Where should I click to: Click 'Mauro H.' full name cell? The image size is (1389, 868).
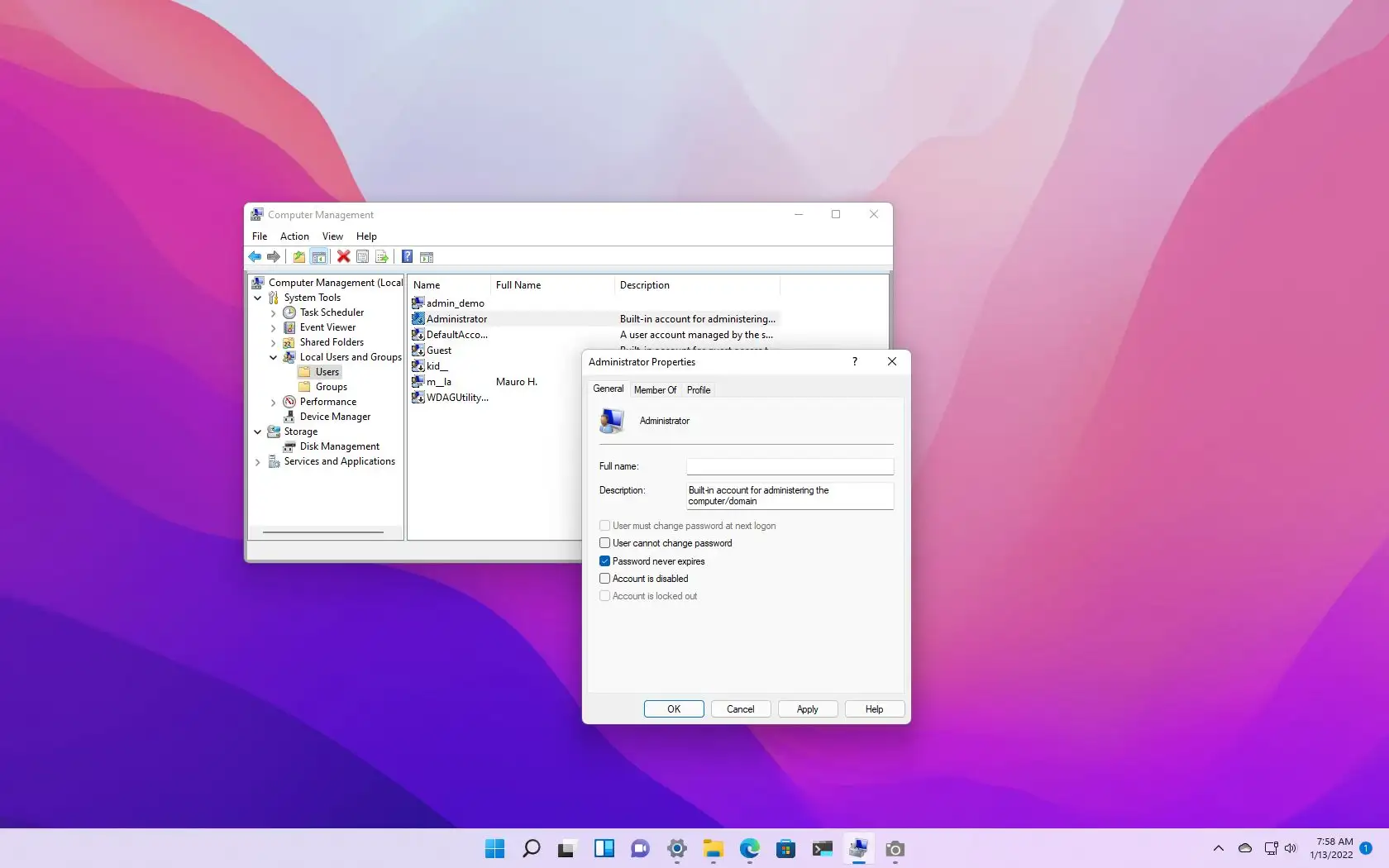pyautogui.click(x=517, y=382)
